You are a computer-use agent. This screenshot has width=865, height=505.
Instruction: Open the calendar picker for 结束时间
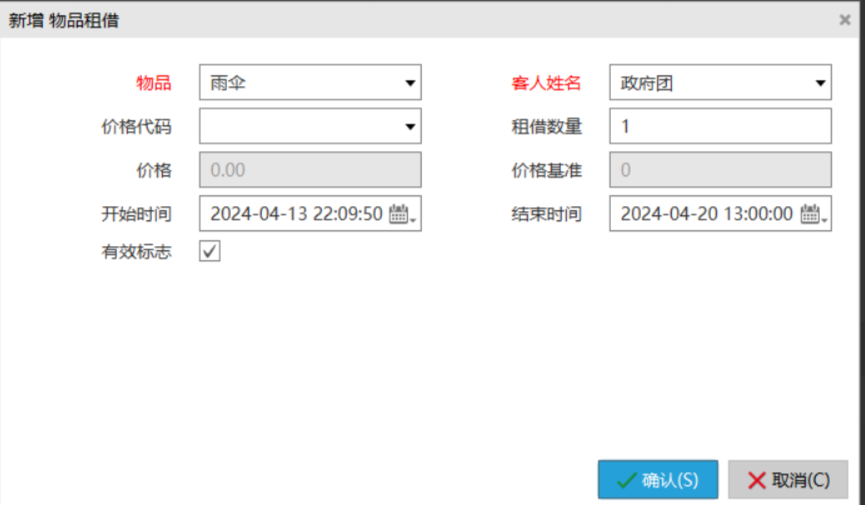tap(811, 214)
